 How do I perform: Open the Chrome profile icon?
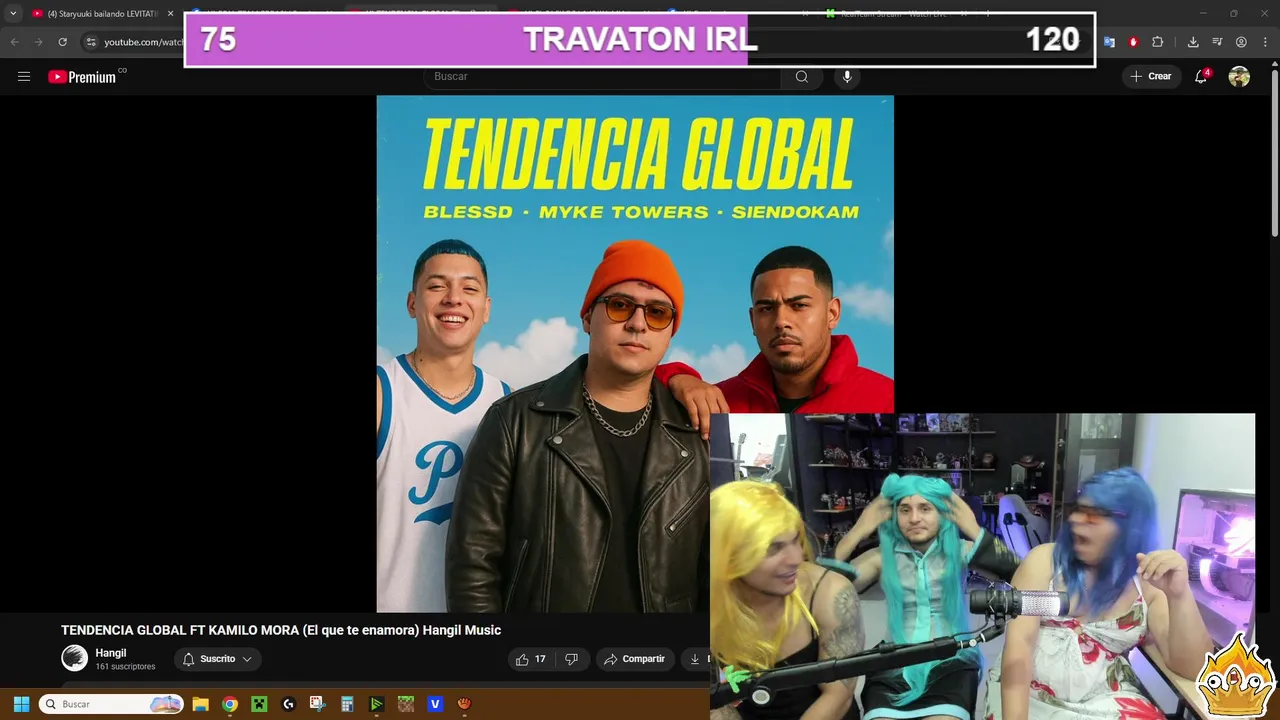tap(1241, 42)
